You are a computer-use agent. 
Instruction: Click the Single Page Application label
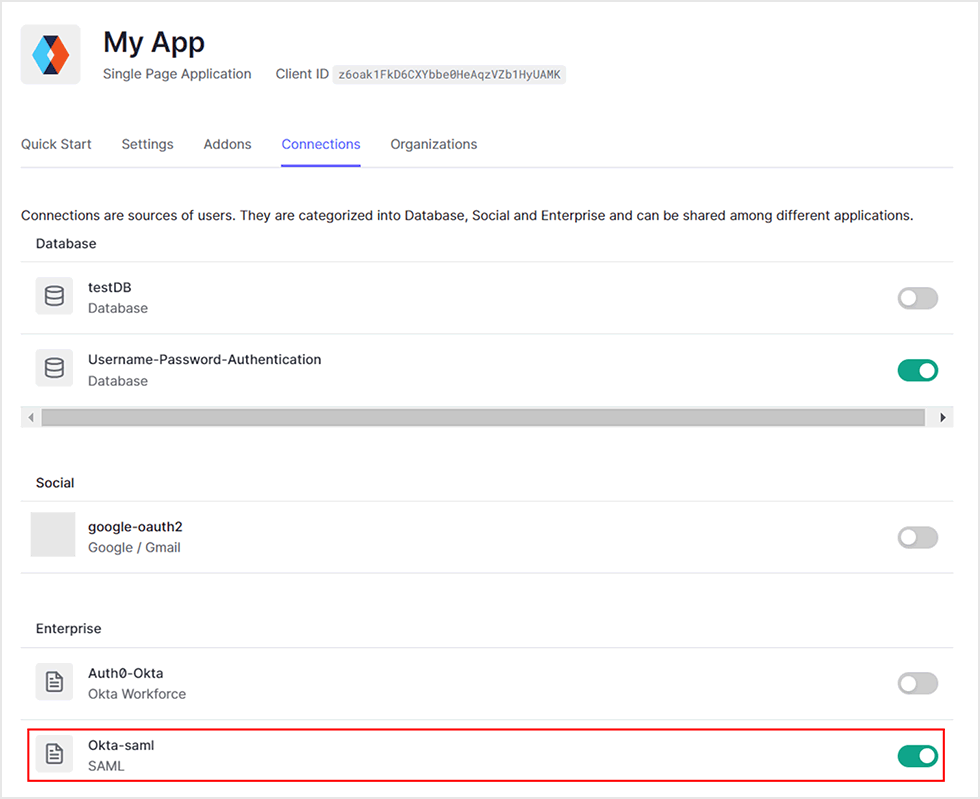[177, 74]
